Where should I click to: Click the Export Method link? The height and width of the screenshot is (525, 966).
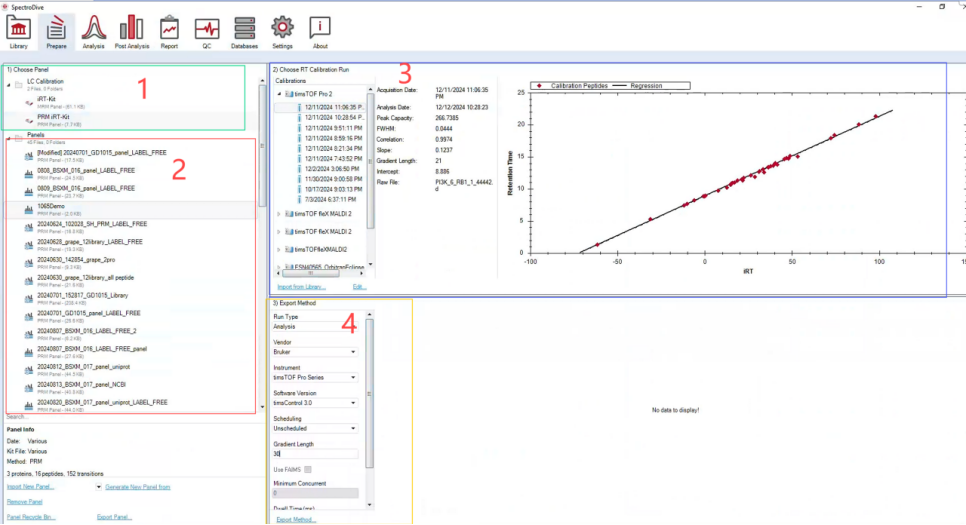[x=296, y=519]
